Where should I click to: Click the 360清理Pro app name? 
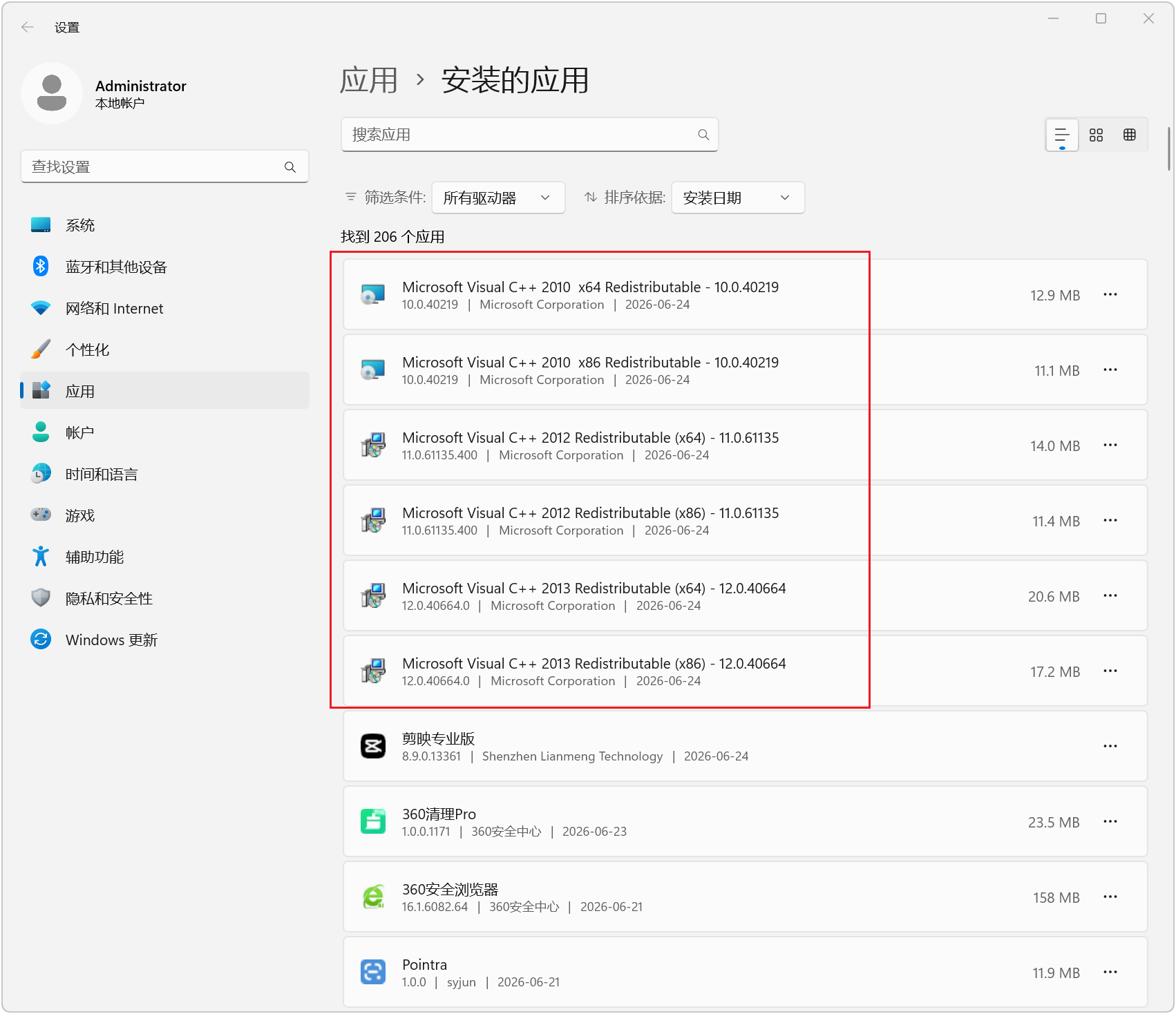pos(439,814)
